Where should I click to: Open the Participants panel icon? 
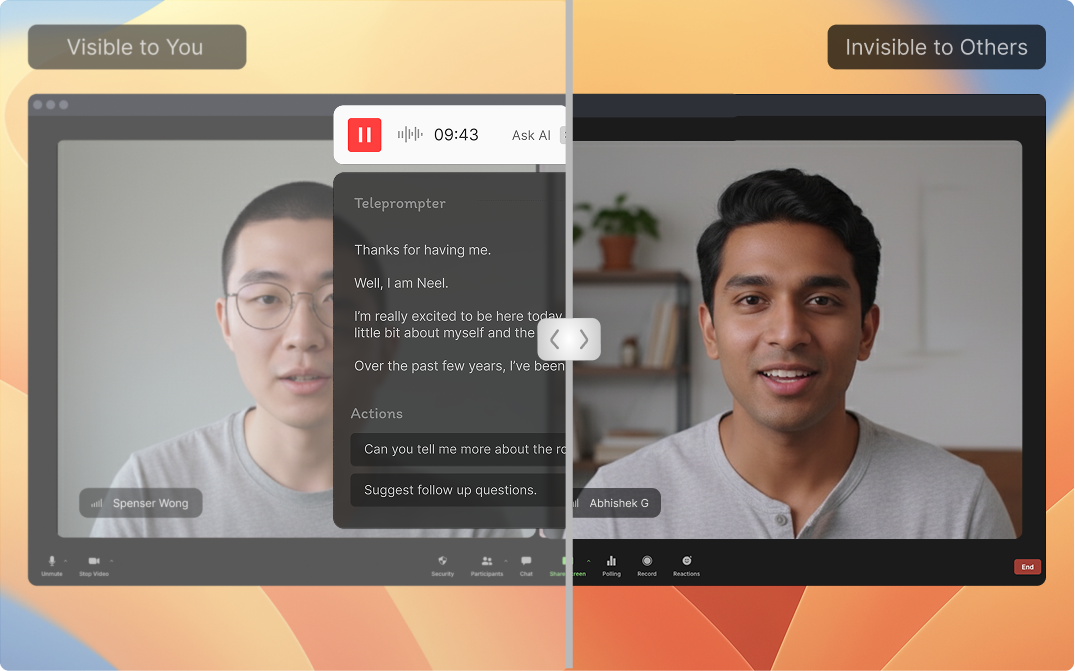coord(487,561)
